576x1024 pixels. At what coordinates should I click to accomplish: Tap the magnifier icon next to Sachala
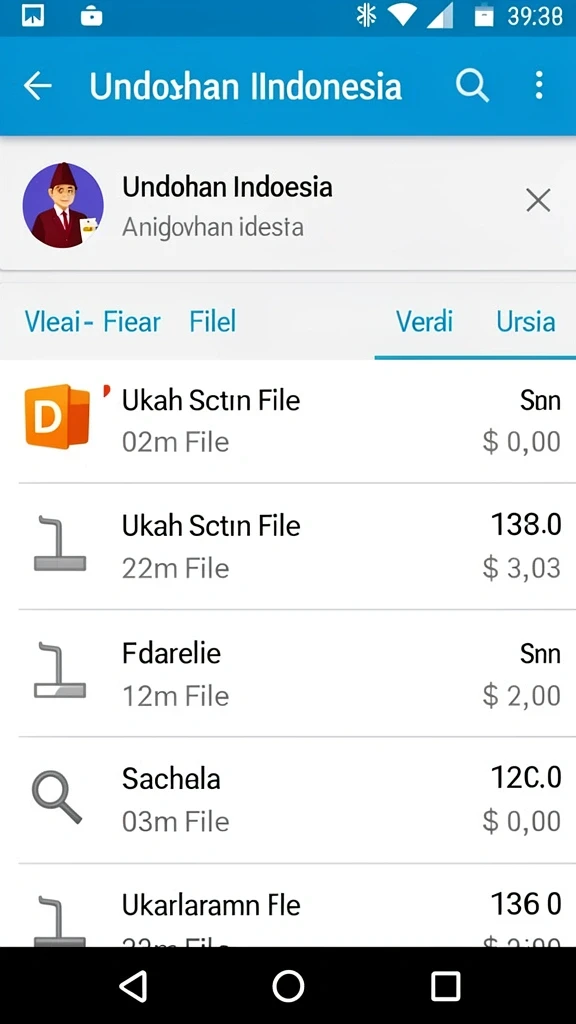point(57,797)
